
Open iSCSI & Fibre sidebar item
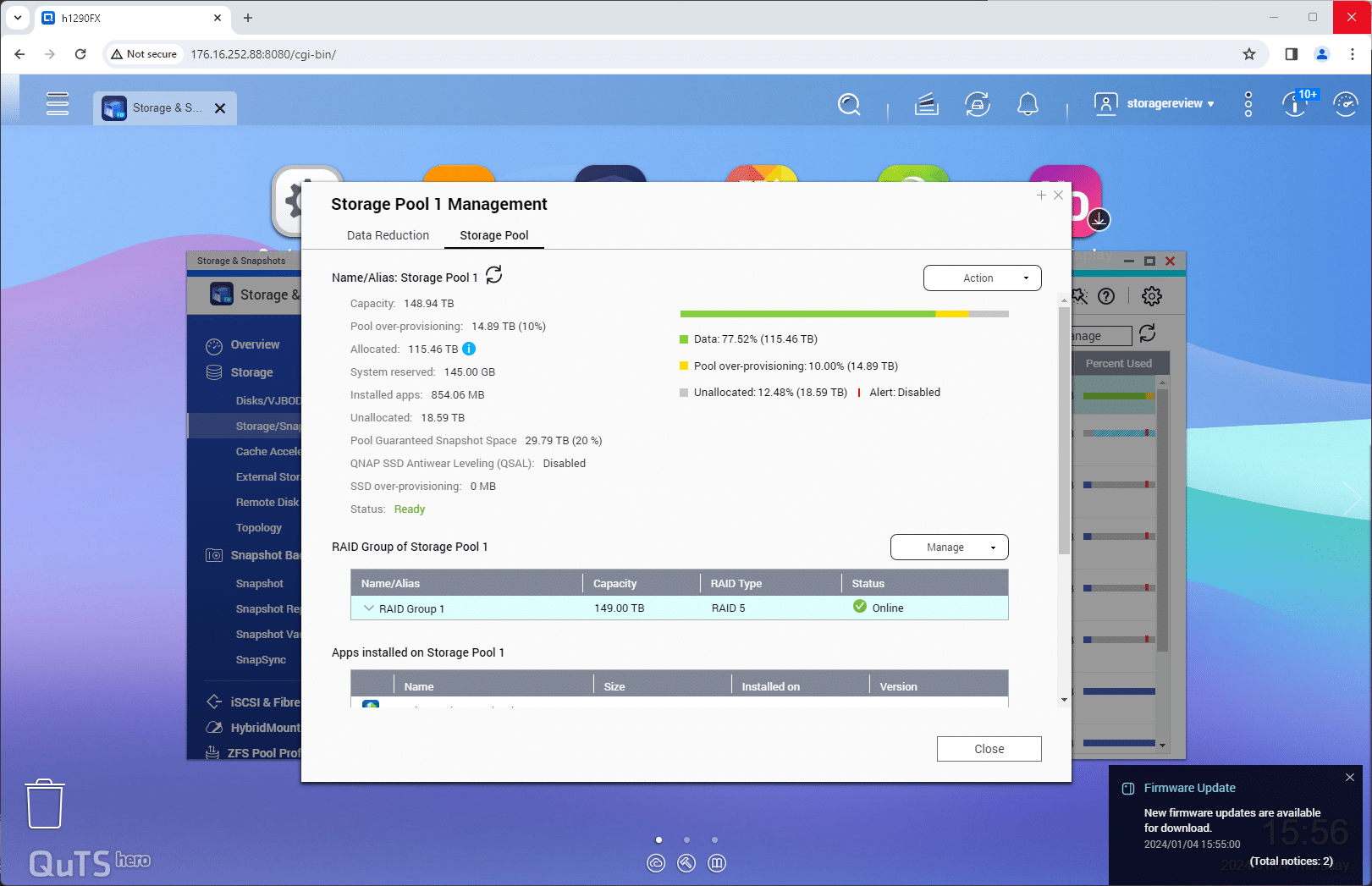(x=265, y=702)
